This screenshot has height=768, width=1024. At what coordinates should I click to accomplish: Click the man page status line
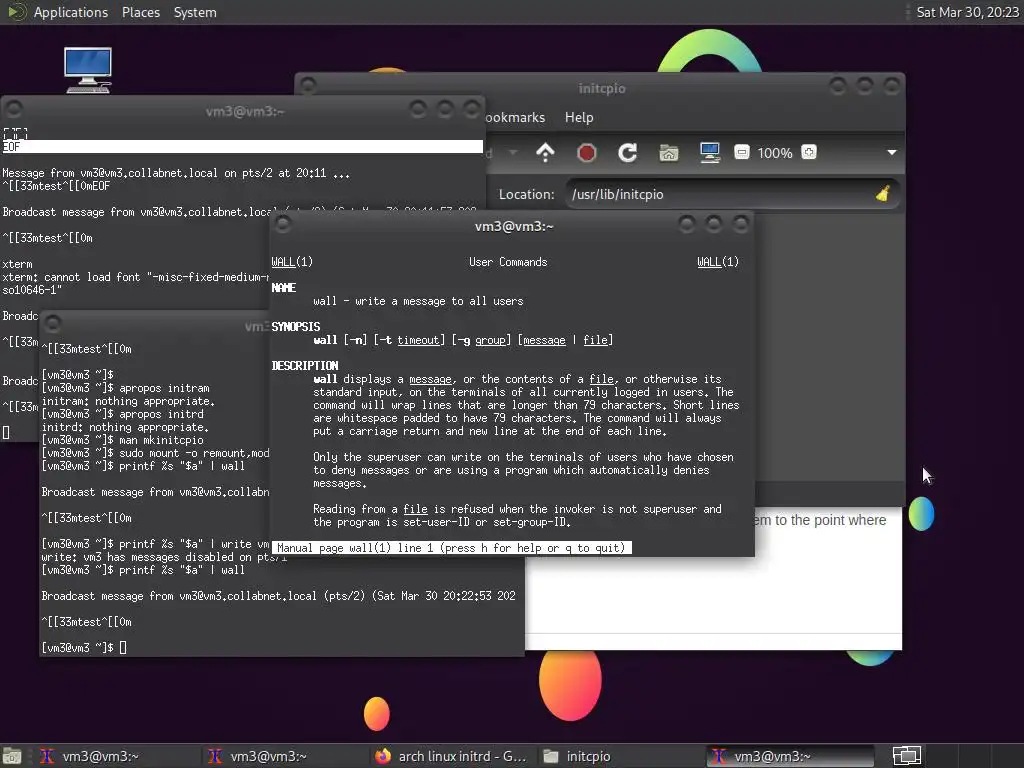[451, 548]
